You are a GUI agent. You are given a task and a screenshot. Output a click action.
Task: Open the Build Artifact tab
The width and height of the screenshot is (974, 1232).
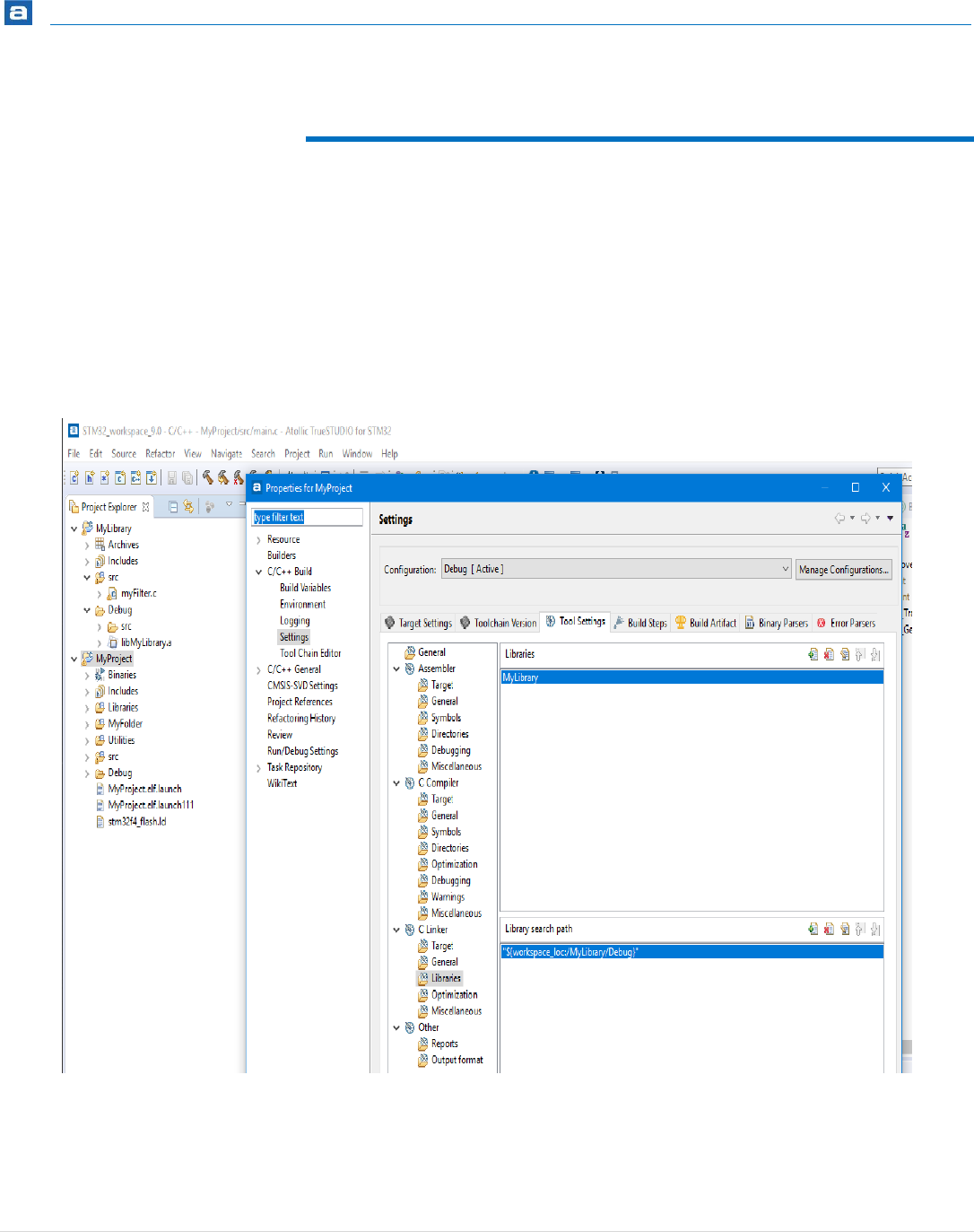[x=706, y=623]
